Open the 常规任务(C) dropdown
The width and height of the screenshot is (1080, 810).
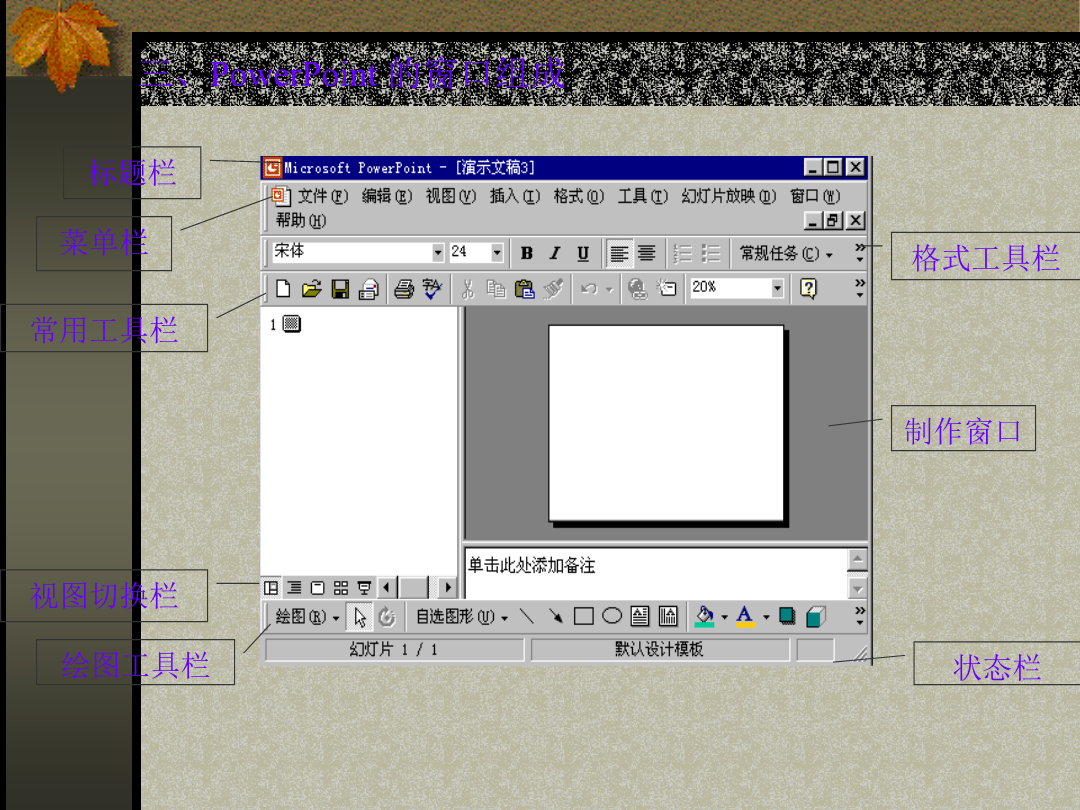pyautogui.click(x=787, y=253)
